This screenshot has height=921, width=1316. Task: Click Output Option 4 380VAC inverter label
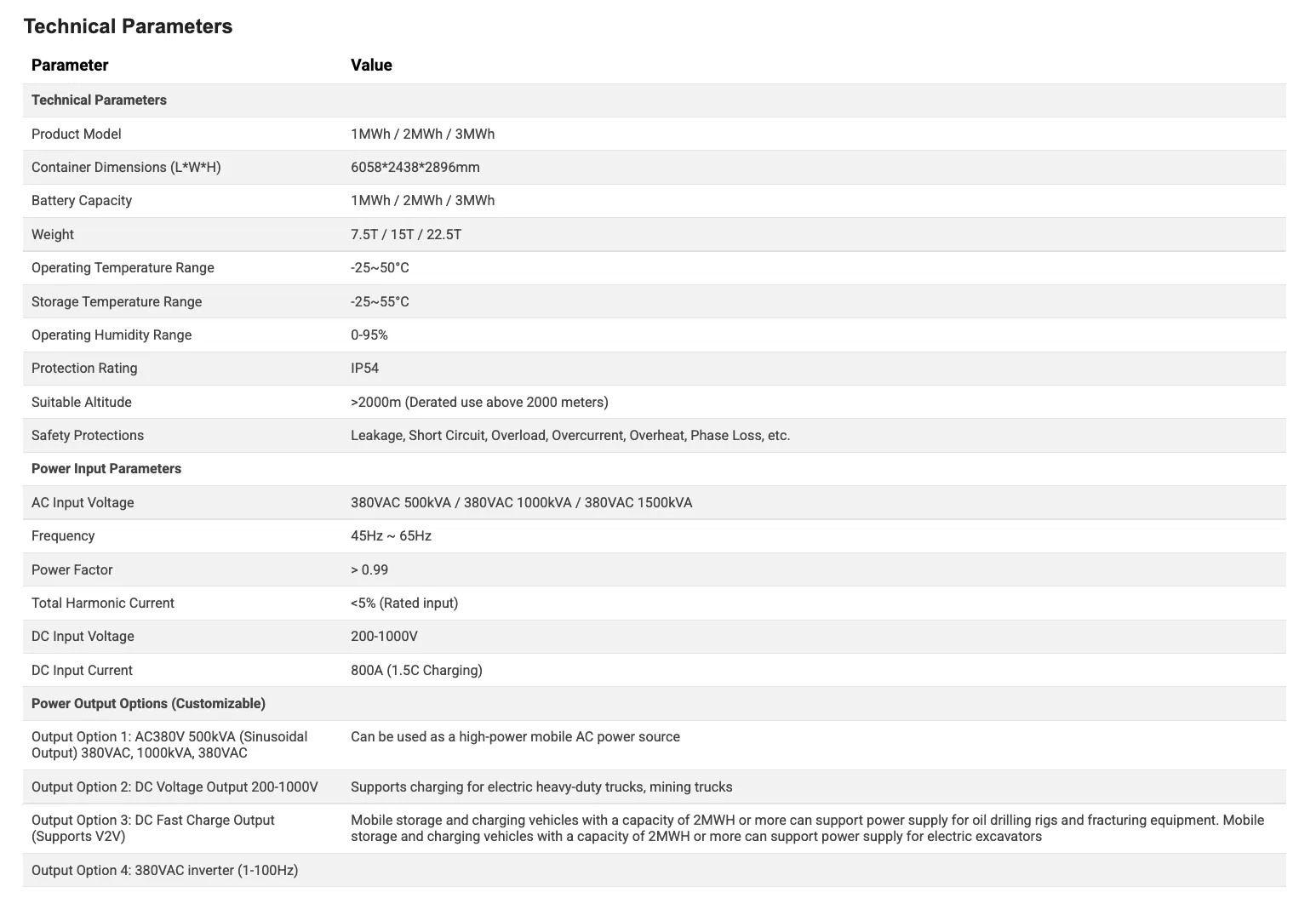tap(165, 871)
